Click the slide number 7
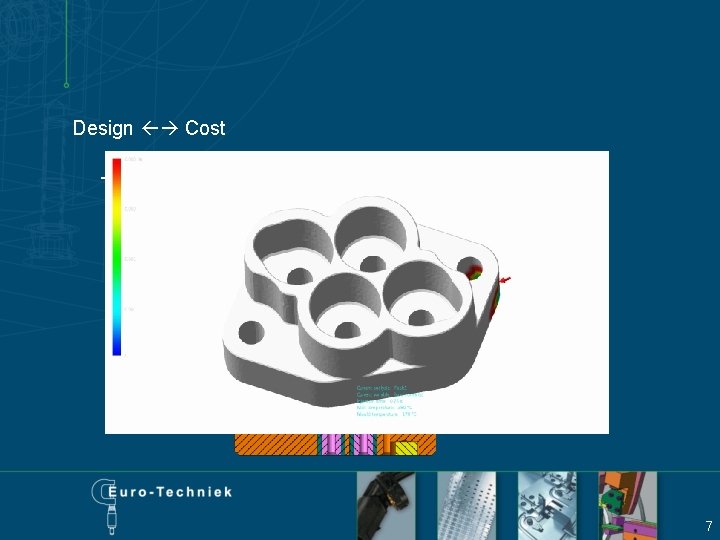The image size is (720, 540). (709, 525)
